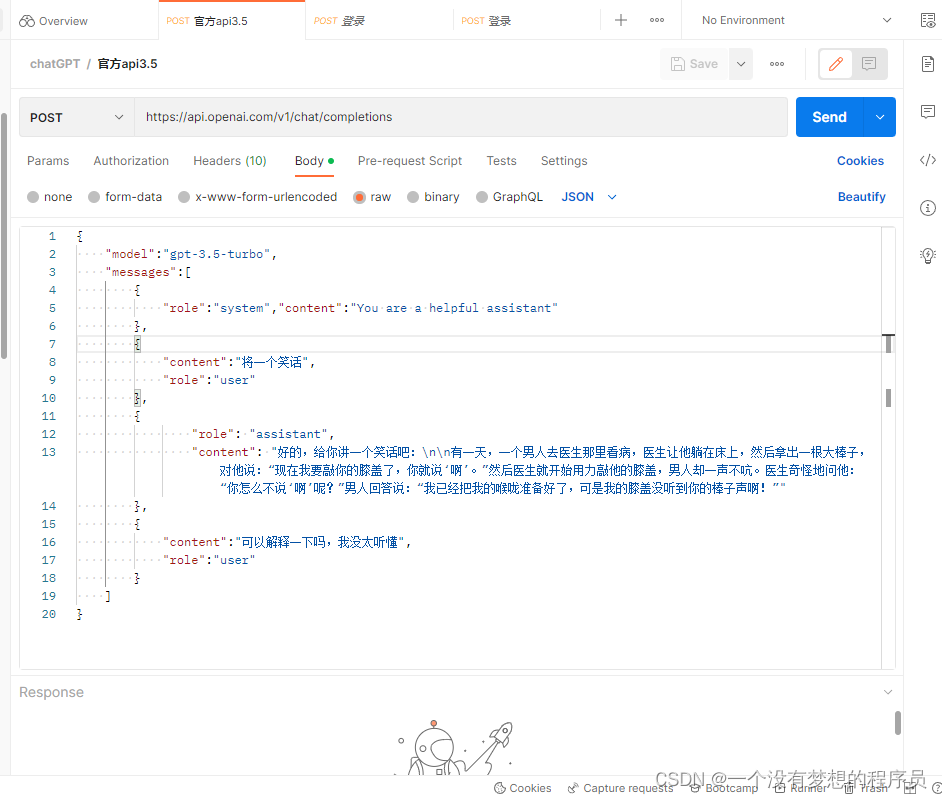Show request Documentation in right sidebar
Screen dimensions: 942x798
point(927,63)
